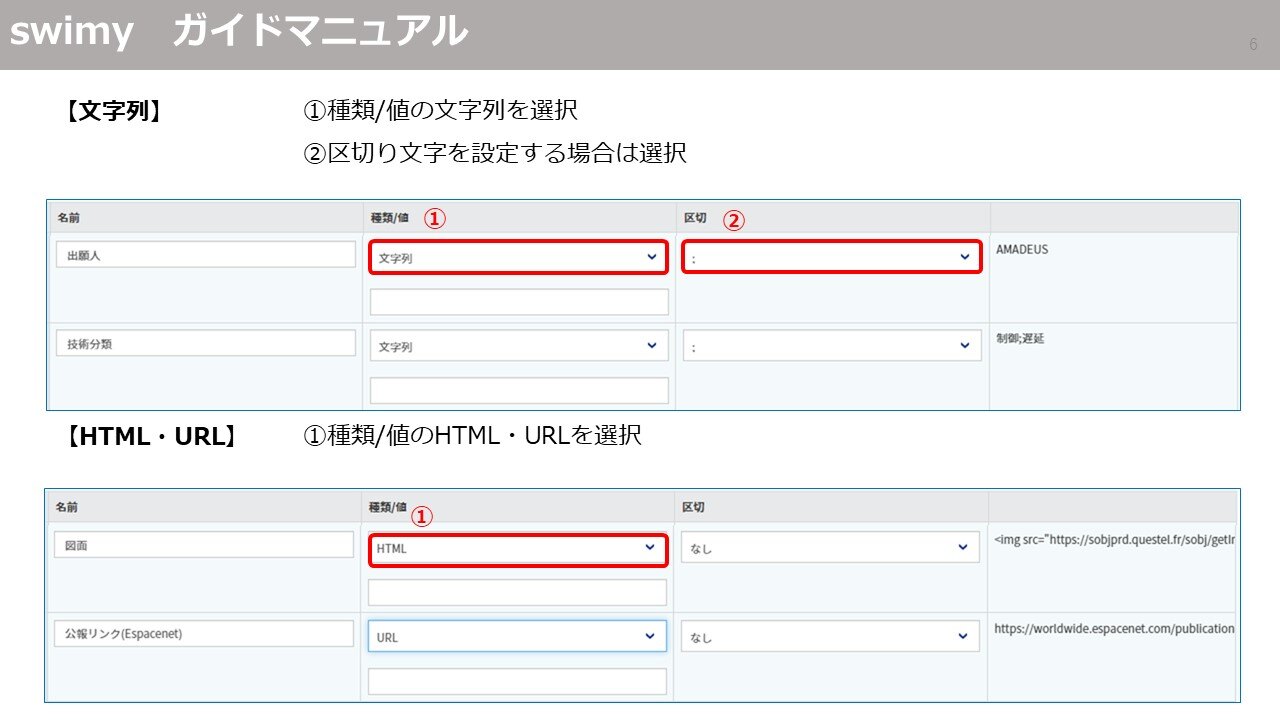The image size is (1280, 720).
Task: Click the 種類/値 column header
Action: coord(390,215)
